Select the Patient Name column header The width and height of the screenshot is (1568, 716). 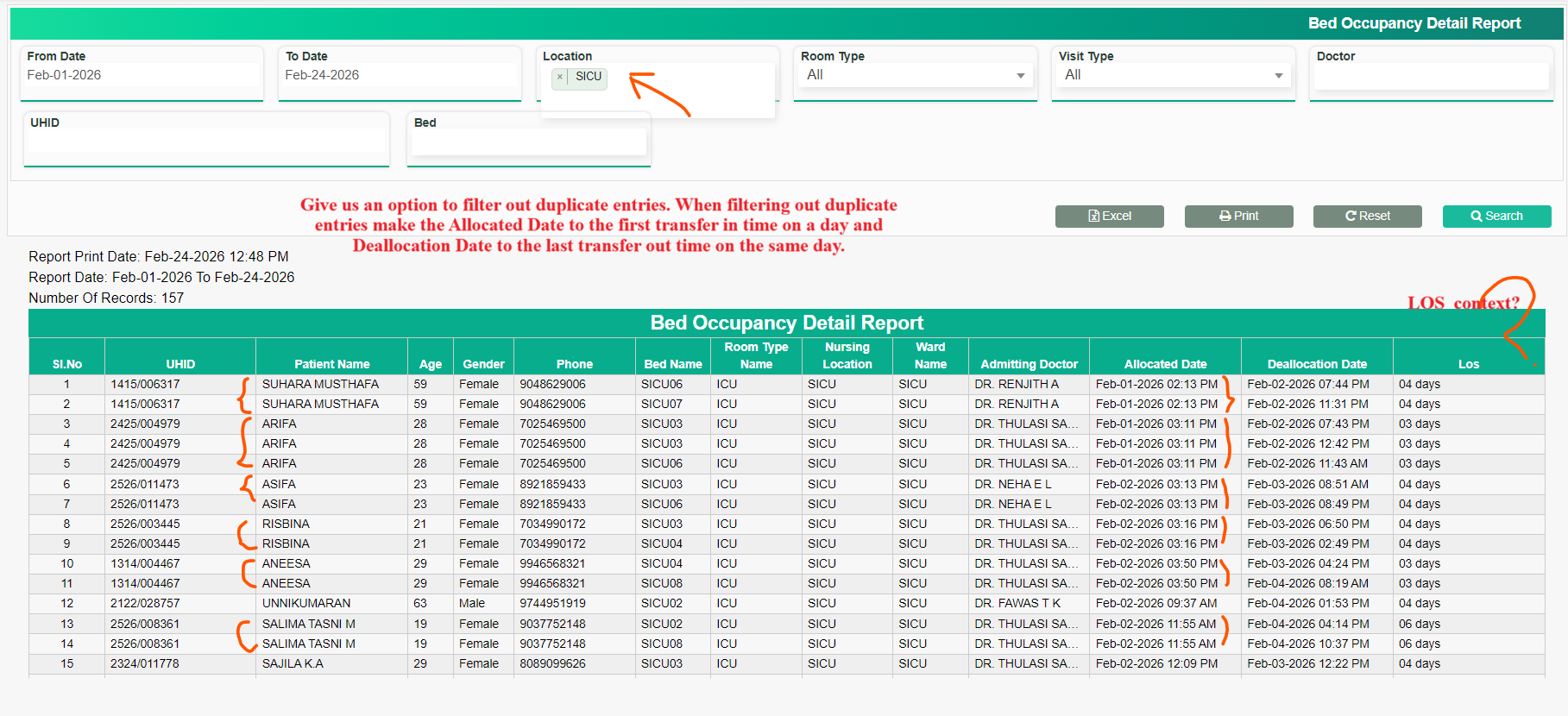pyautogui.click(x=331, y=364)
